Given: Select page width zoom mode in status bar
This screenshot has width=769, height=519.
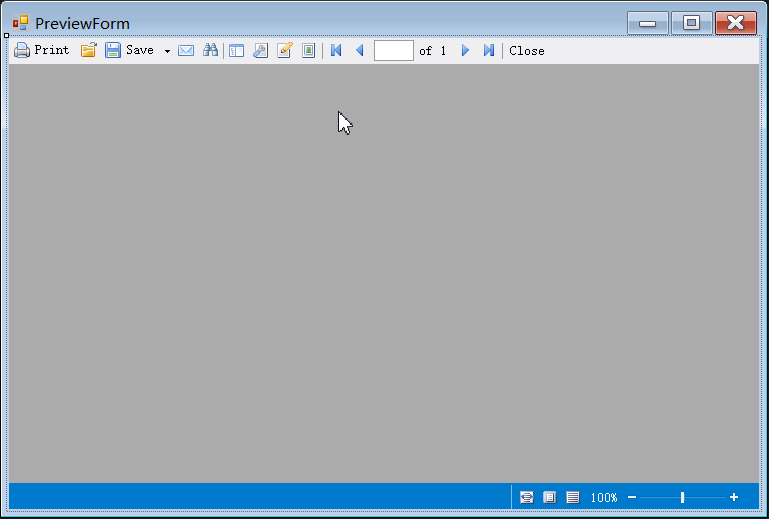Looking at the screenshot, I should coord(526,497).
